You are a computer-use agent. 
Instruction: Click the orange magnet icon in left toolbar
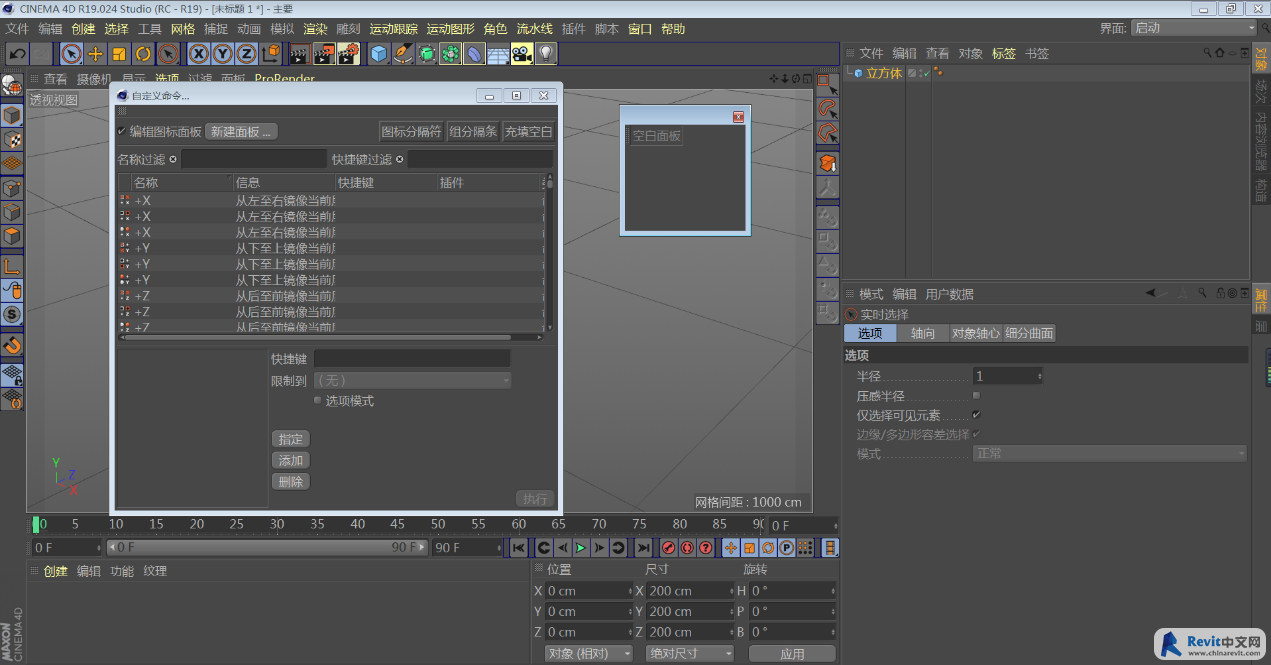pyautogui.click(x=12, y=345)
